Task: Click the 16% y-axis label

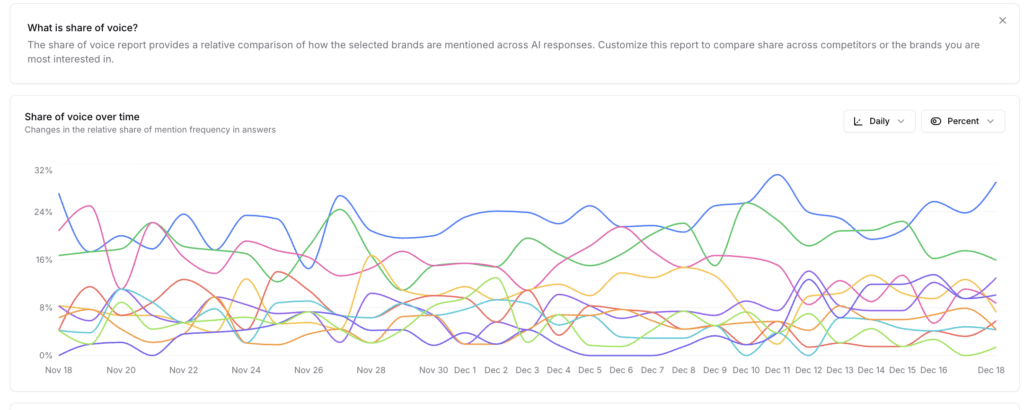Action: [43, 260]
